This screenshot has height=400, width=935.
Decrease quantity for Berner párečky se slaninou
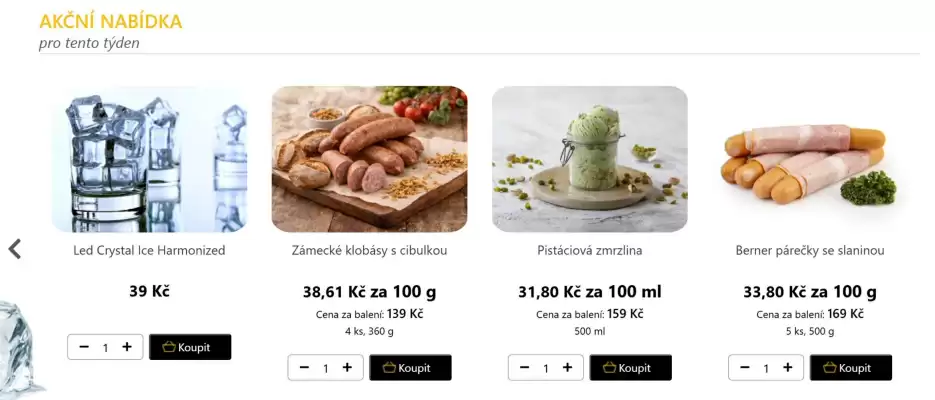[x=745, y=368]
